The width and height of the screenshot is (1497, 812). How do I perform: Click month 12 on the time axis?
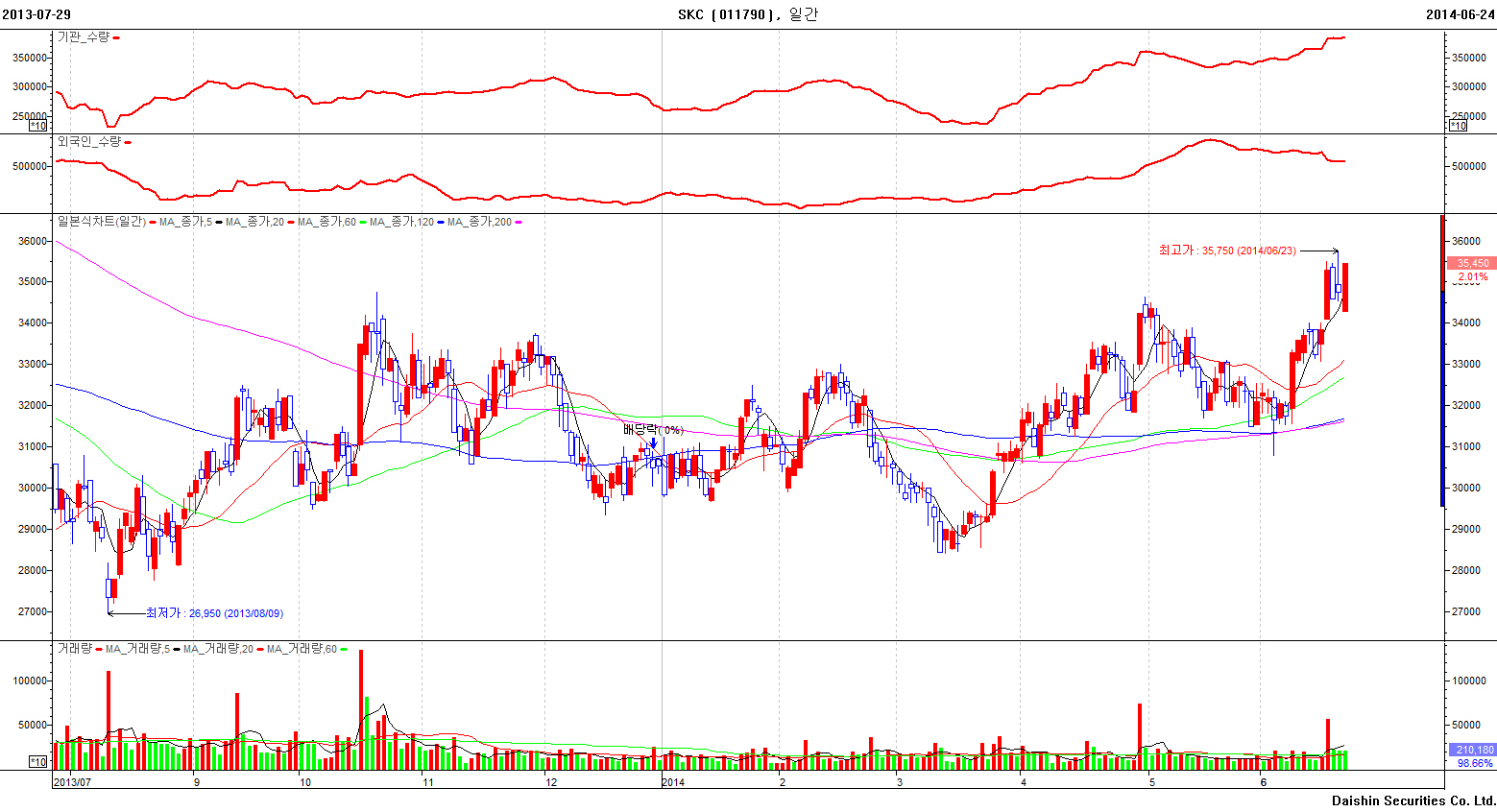point(551,782)
